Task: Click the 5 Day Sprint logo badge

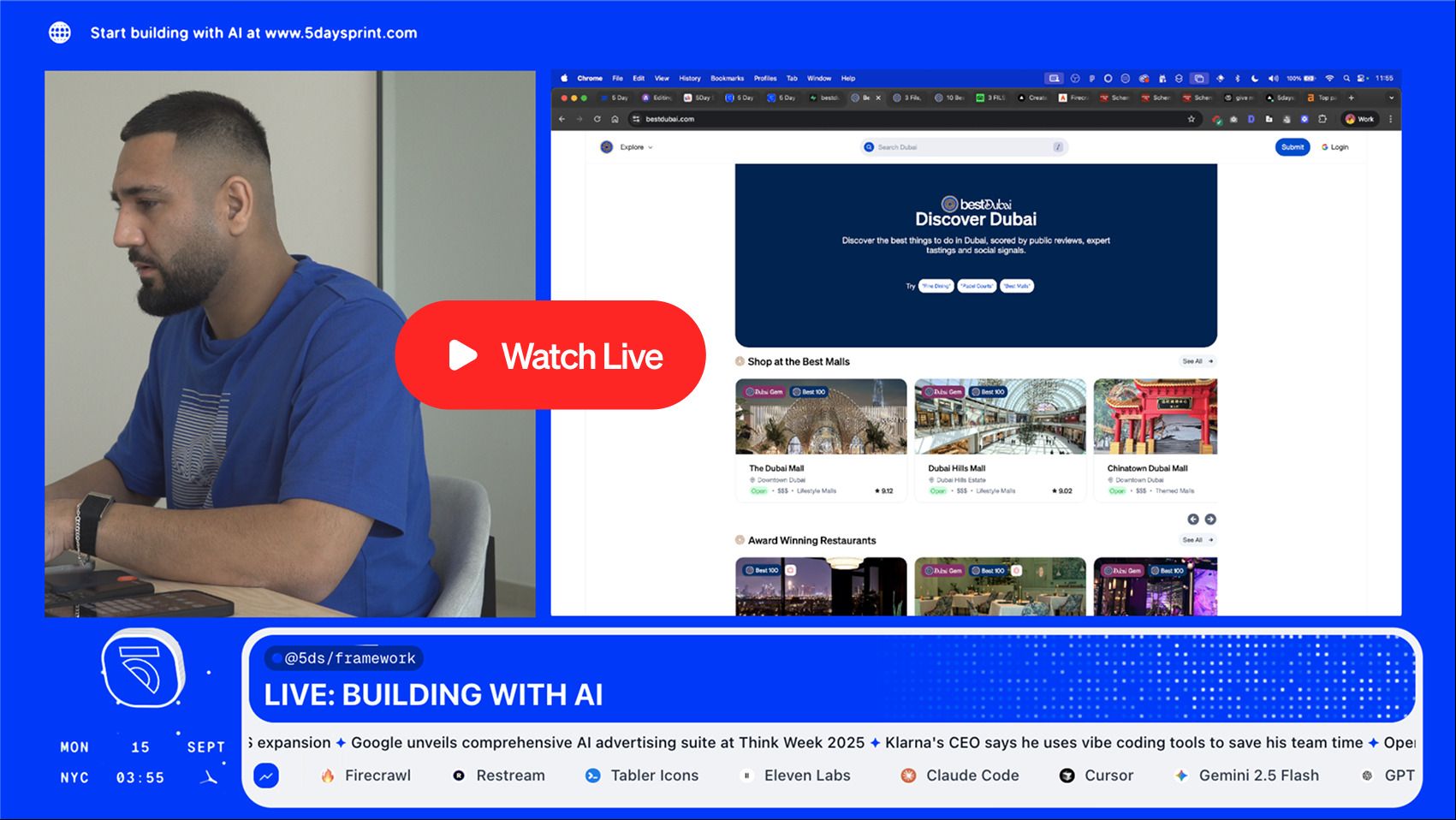Action: 143,668
